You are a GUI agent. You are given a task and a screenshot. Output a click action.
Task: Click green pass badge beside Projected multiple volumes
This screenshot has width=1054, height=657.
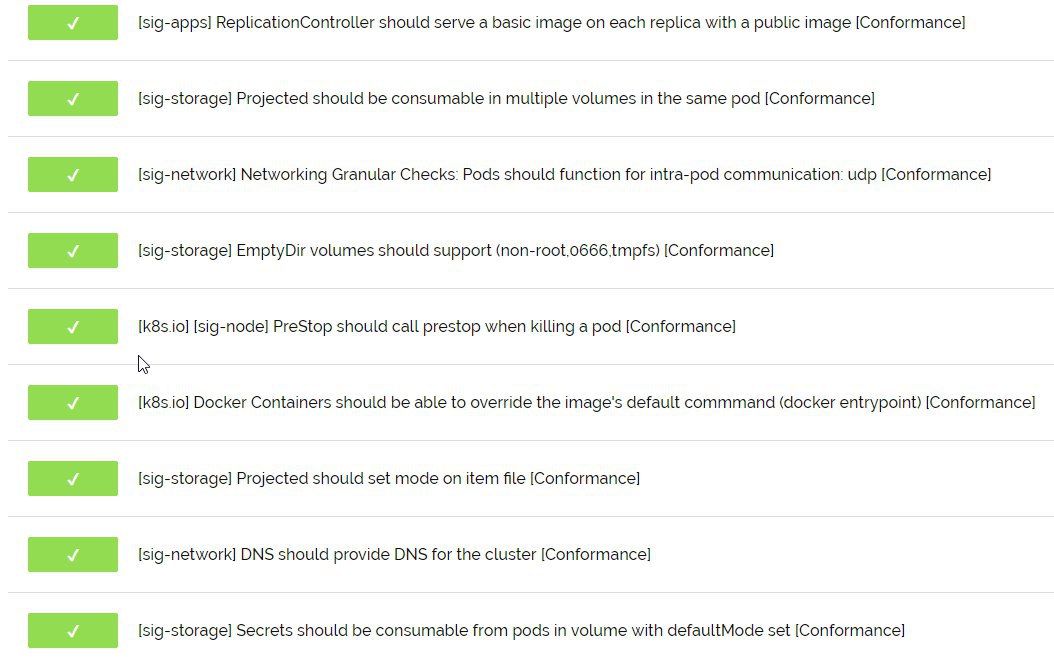tap(73, 99)
